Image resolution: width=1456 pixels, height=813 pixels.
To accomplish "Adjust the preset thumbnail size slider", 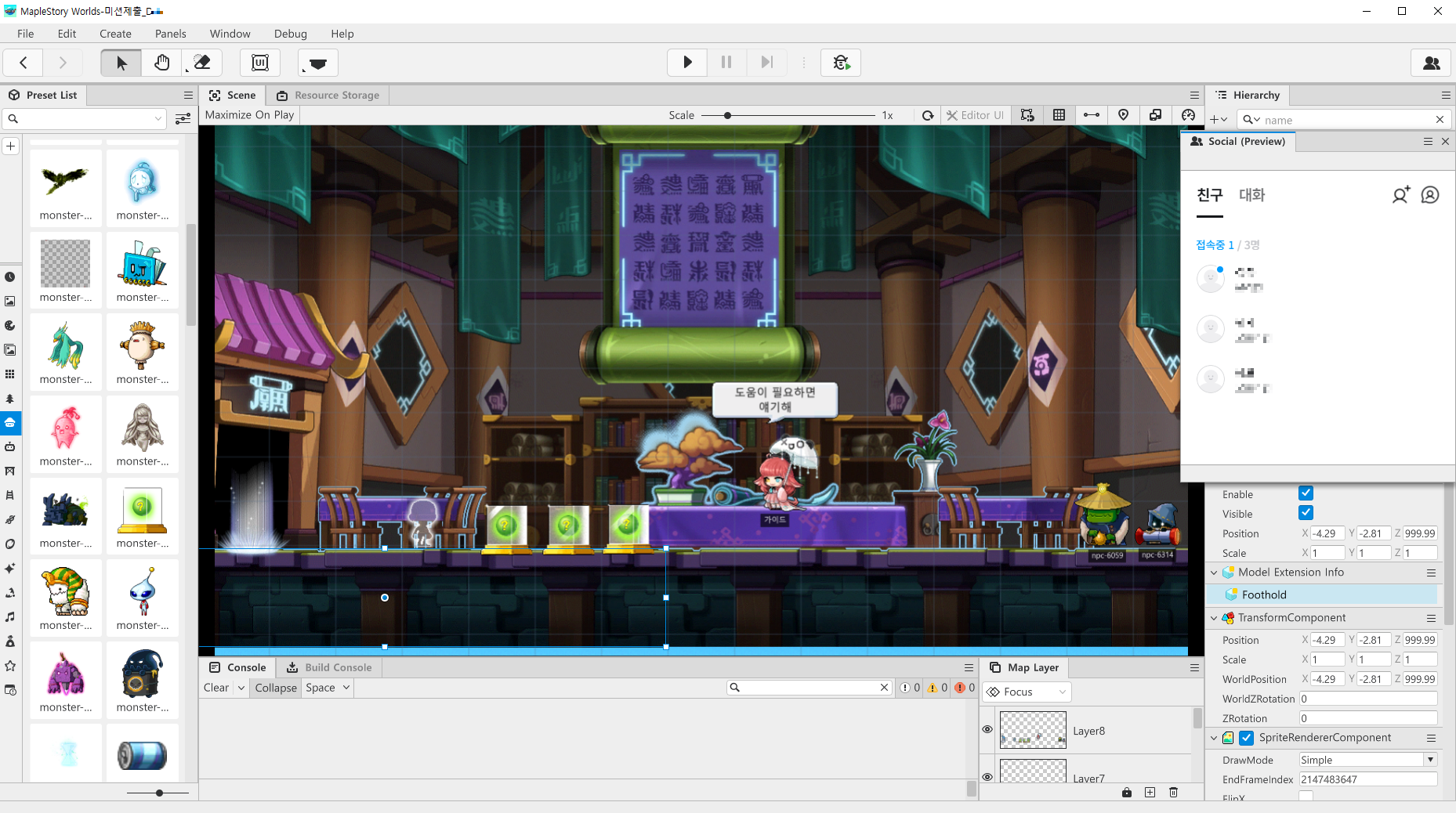I will point(159,793).
